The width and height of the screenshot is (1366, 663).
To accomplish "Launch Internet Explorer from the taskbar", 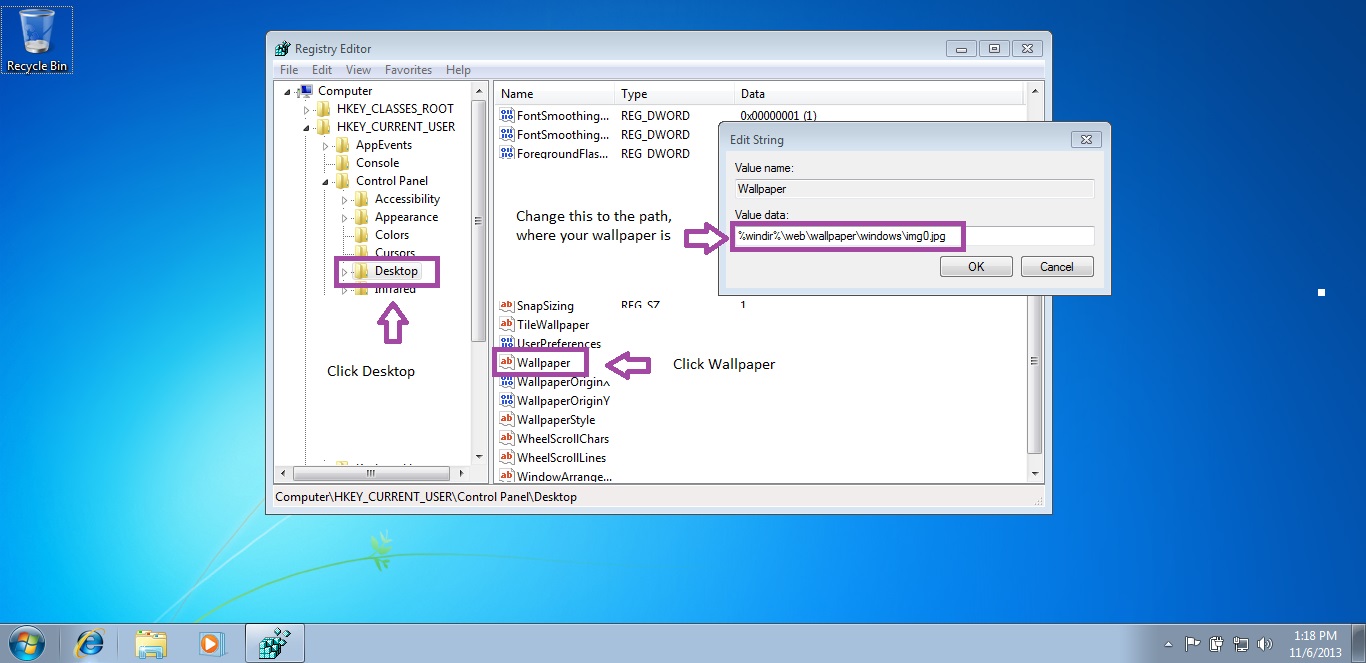I will click(x=89, y=643).
